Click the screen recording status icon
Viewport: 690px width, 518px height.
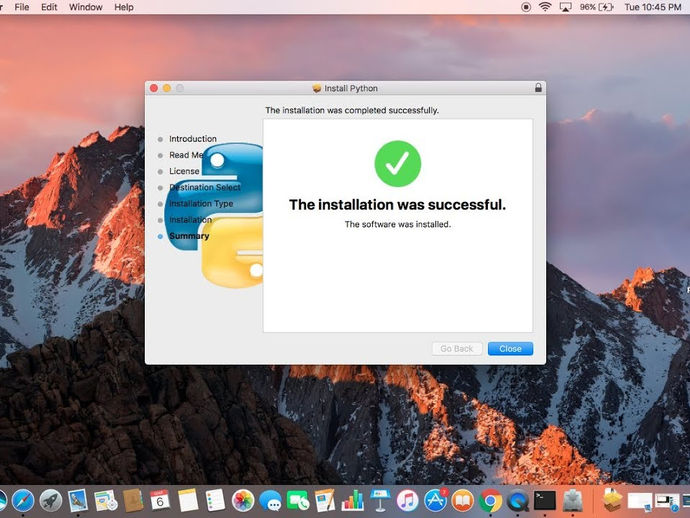[x=525, y=7]
